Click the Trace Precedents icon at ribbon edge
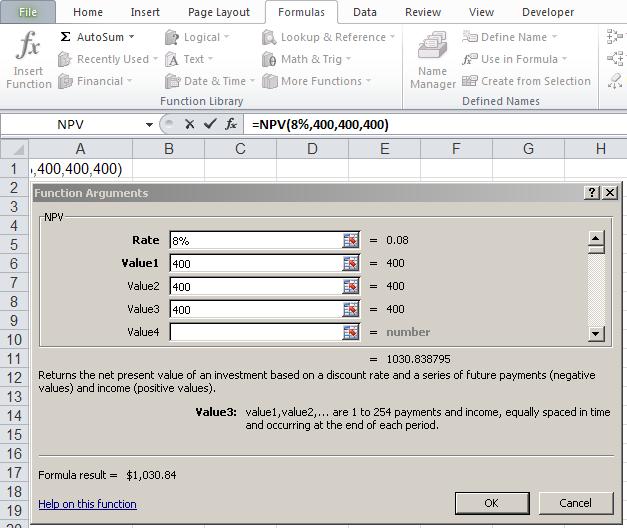The image size is (627, 528). [x=615, y=37]
